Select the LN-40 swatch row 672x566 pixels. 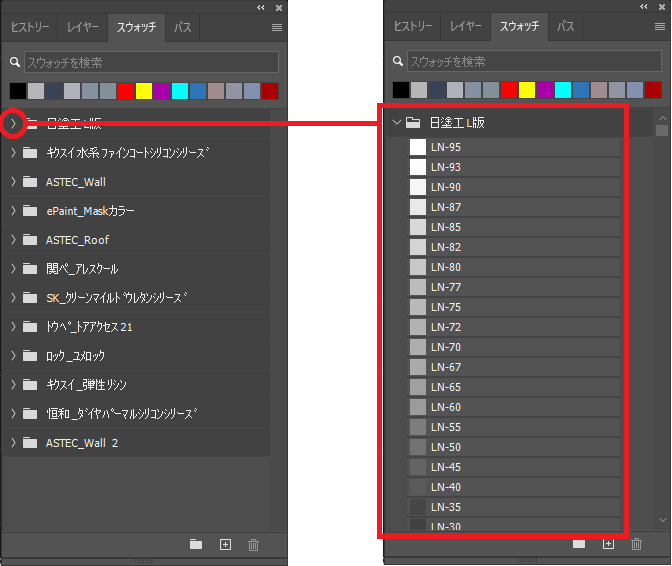[x=513, y=487]
